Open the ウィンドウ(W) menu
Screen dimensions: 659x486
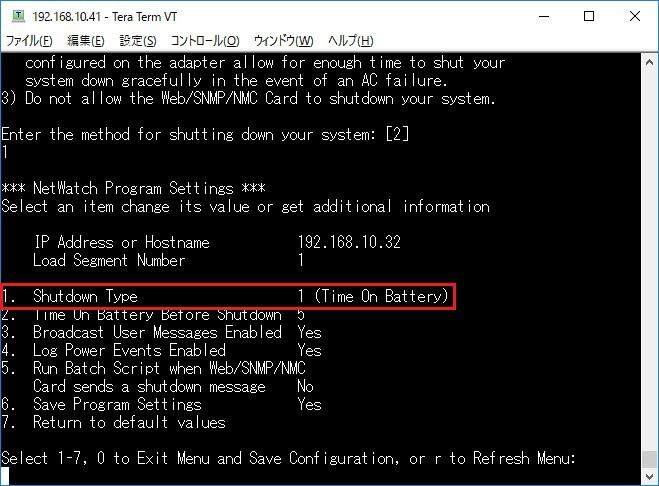[284, 41]
